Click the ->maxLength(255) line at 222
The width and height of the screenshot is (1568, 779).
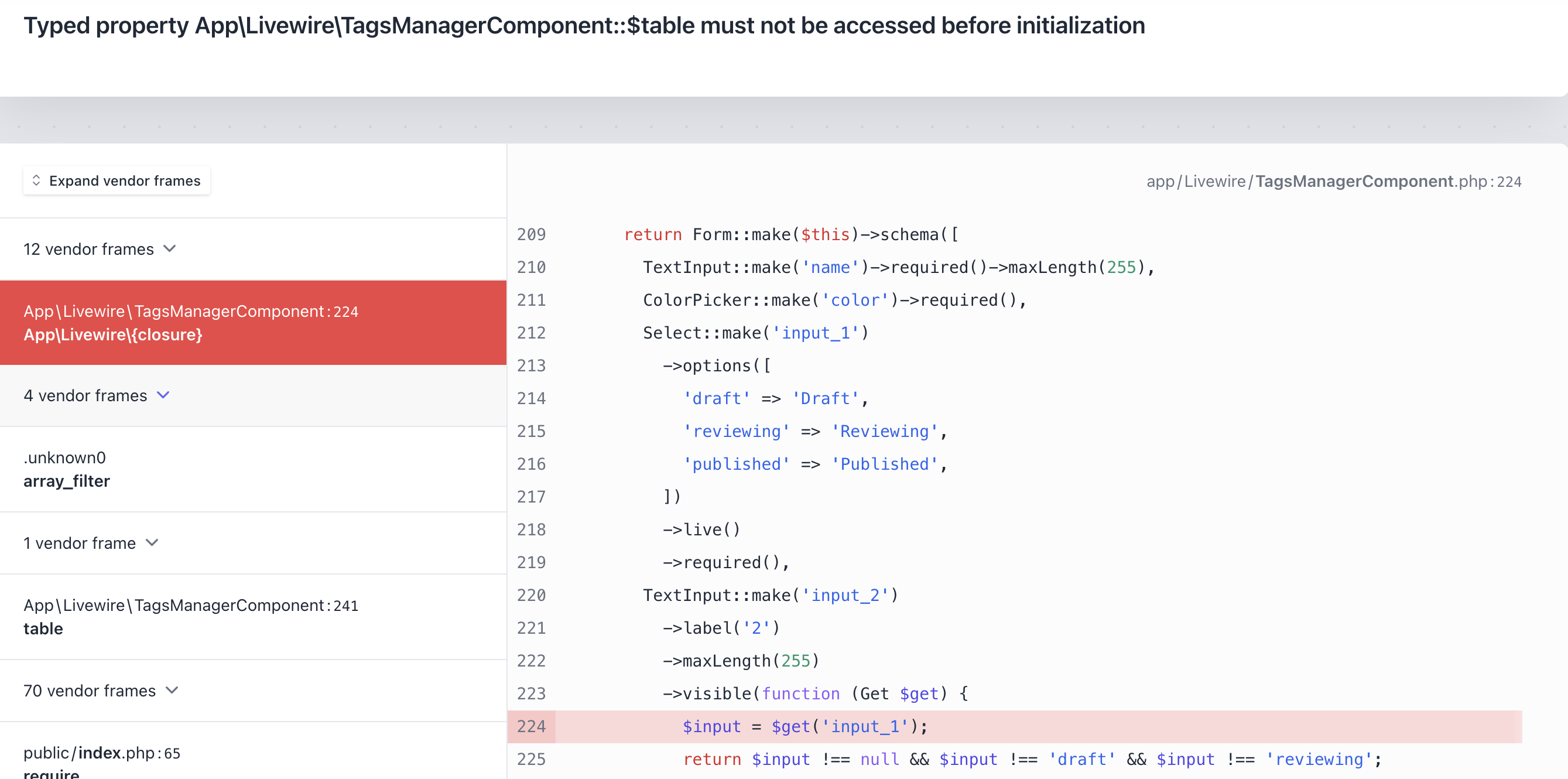pos(741,661)
